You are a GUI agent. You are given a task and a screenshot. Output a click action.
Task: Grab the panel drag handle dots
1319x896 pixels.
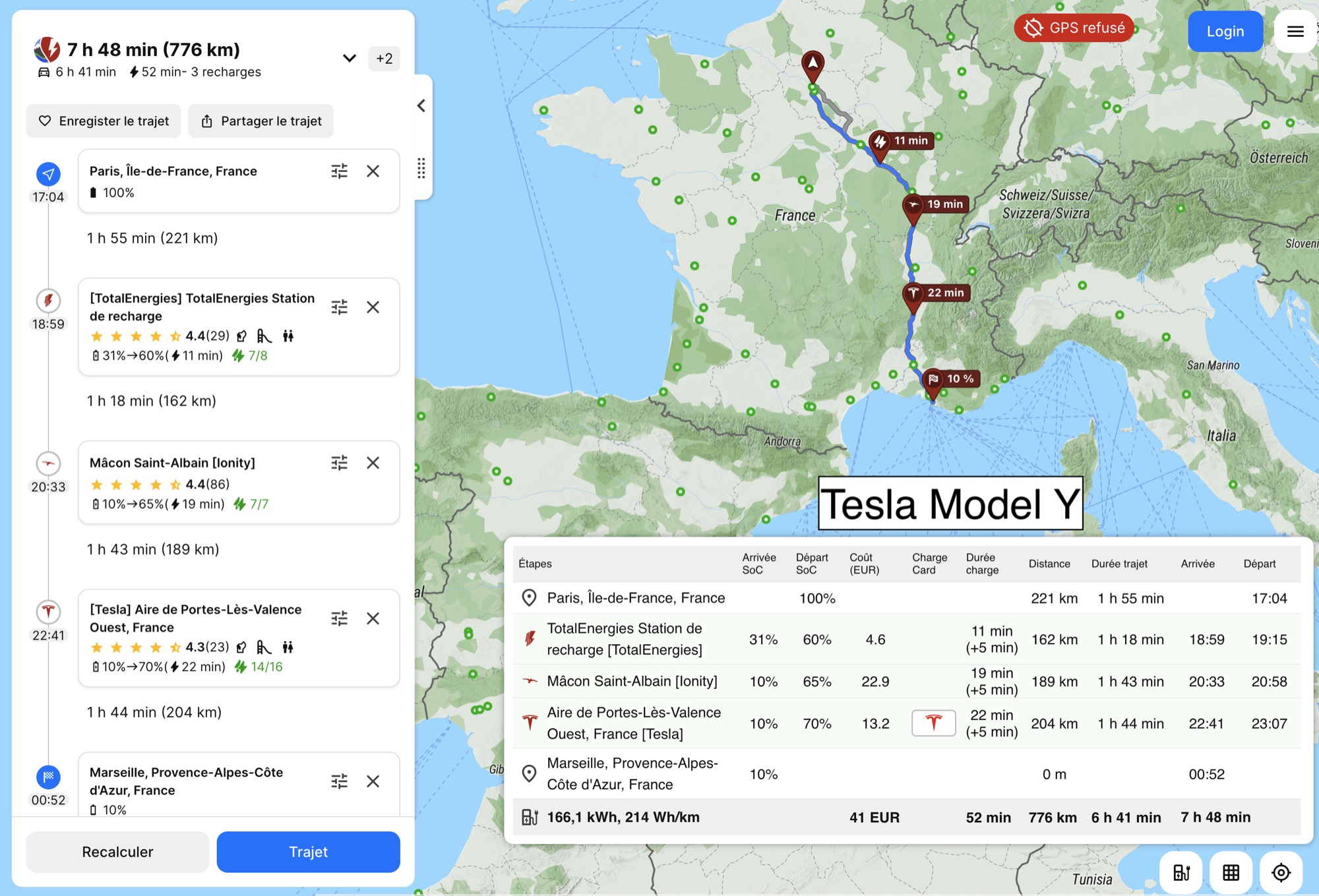coord(421,169)
